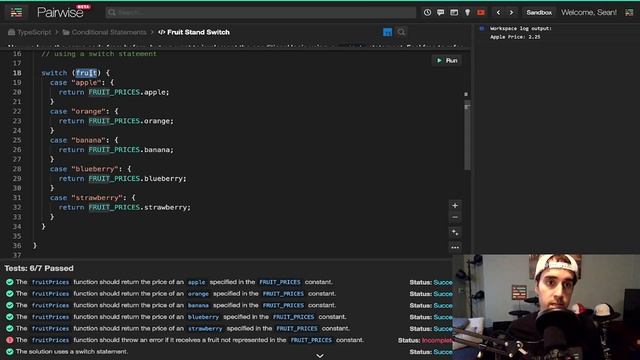This screenshot has height=360, width=640.
Task: Click the Incomplete status of the error test
Action: coord(437,340)
